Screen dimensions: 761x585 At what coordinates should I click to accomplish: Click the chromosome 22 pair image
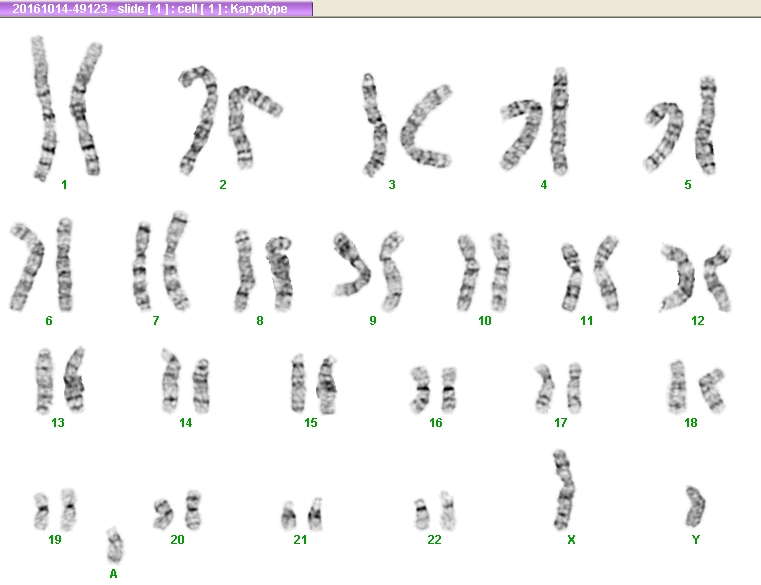coord(435,511)
